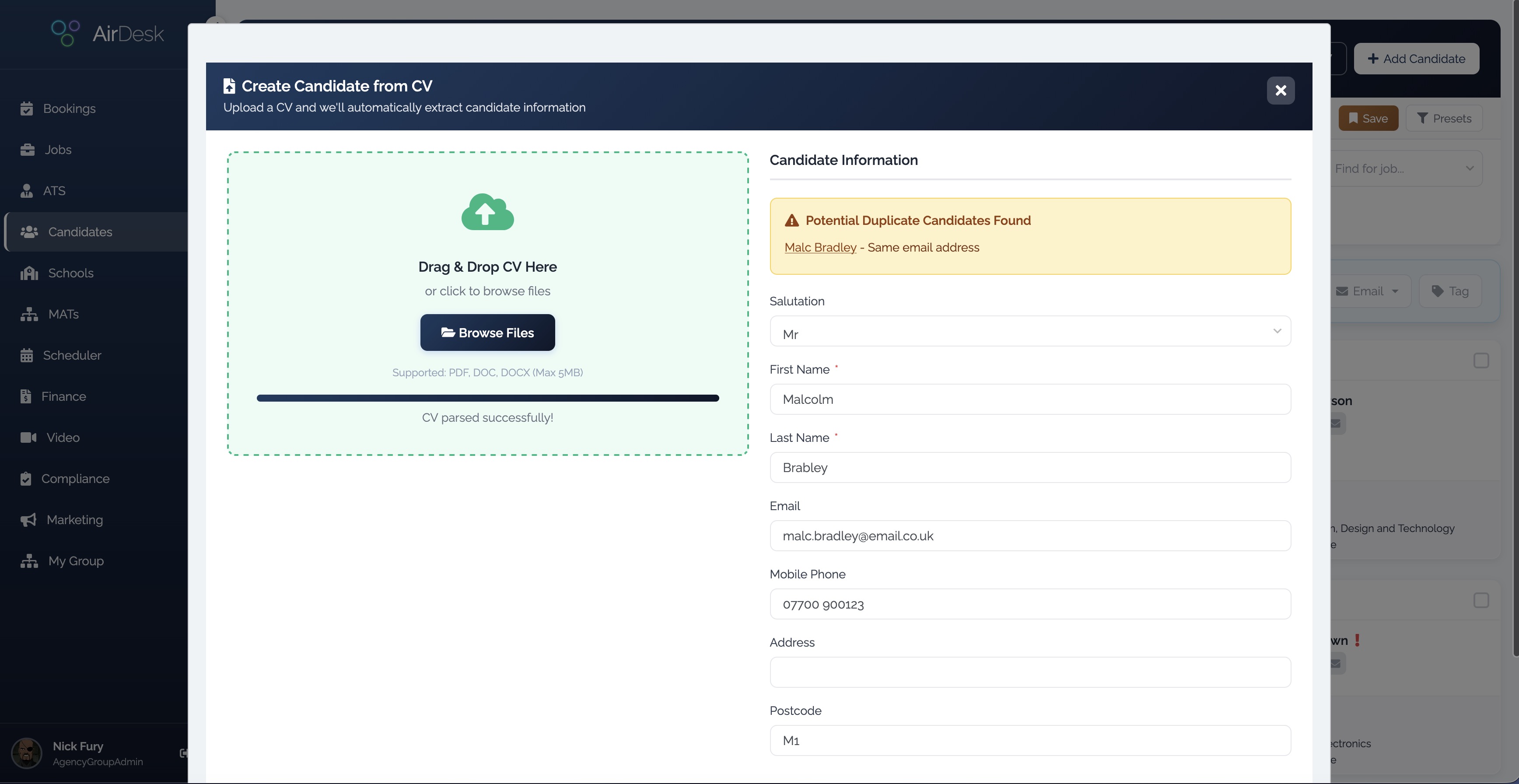Expand the Find for job dropdown

[x=1406, y=168]
